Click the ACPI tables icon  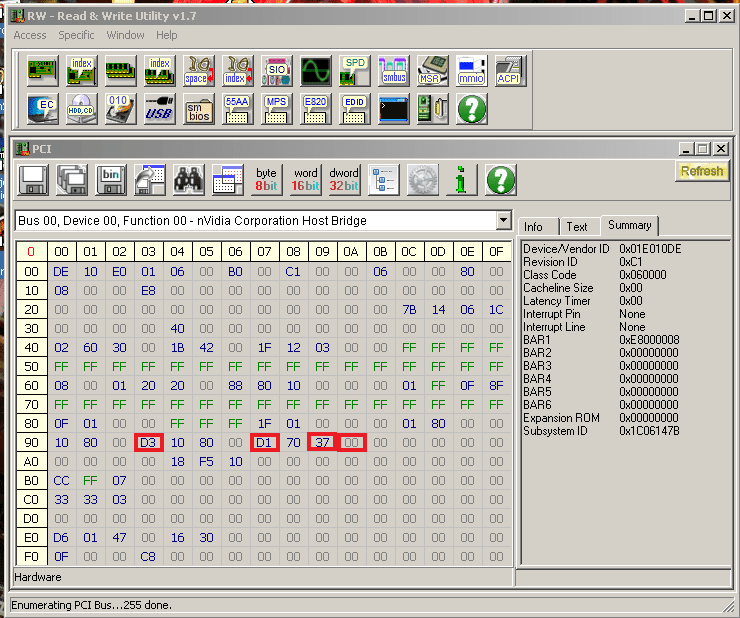(509, 71)
